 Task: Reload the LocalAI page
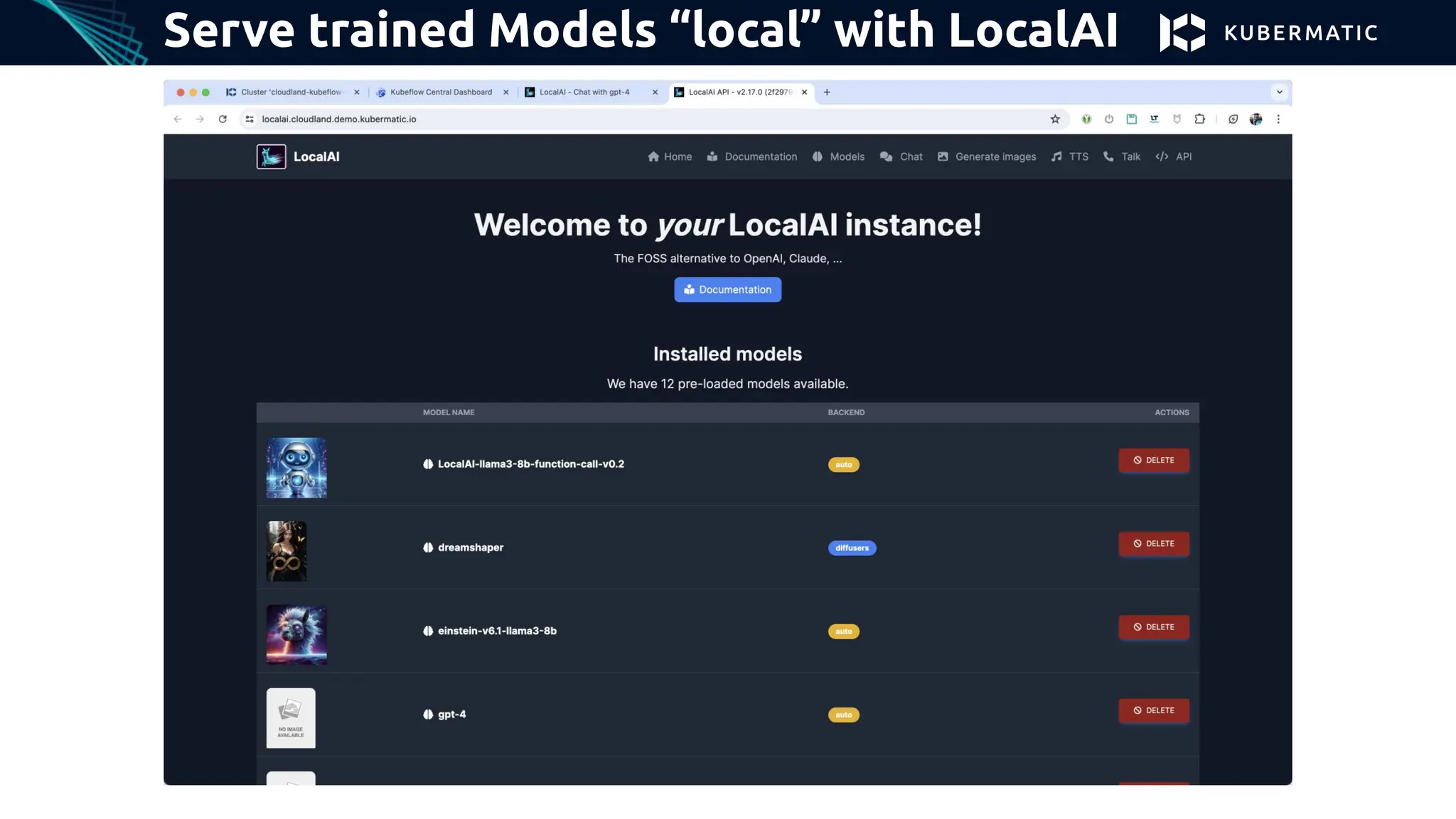tap(223, 119)
